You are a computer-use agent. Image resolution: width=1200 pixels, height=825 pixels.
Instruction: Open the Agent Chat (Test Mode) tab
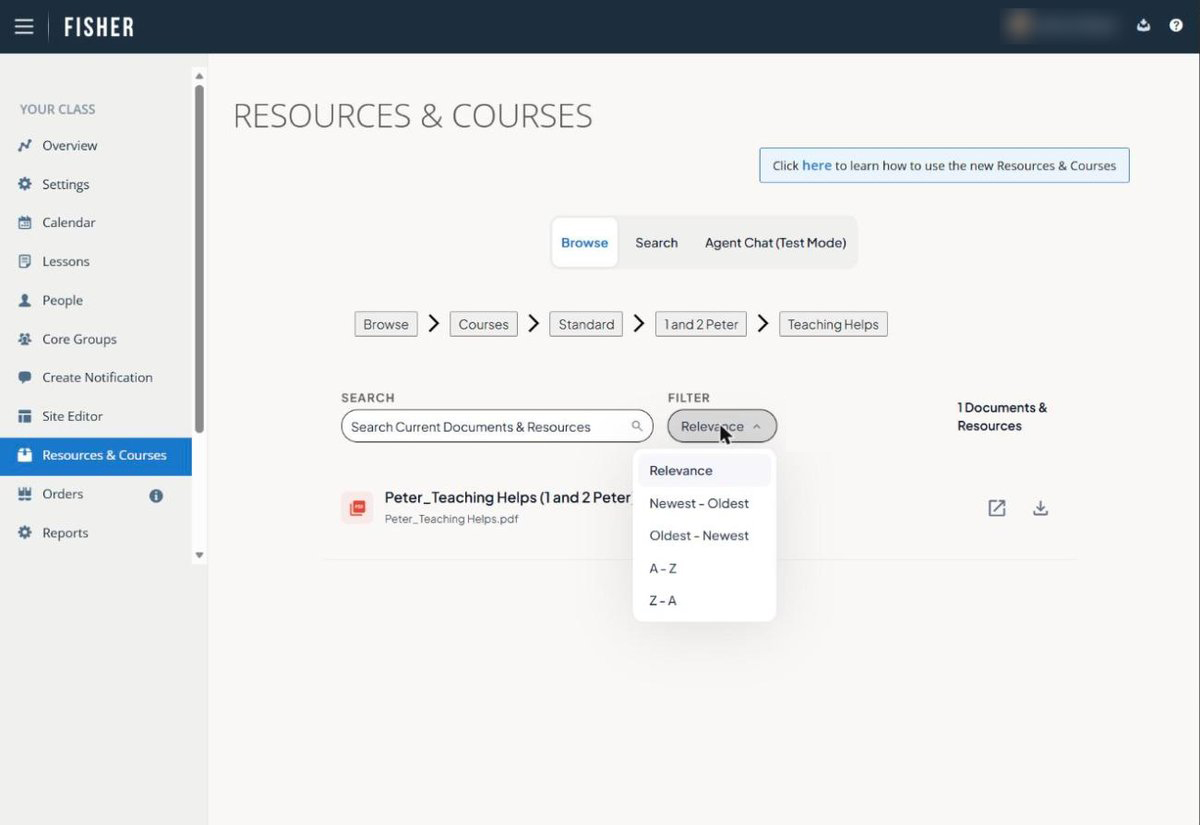coord(775,243)
